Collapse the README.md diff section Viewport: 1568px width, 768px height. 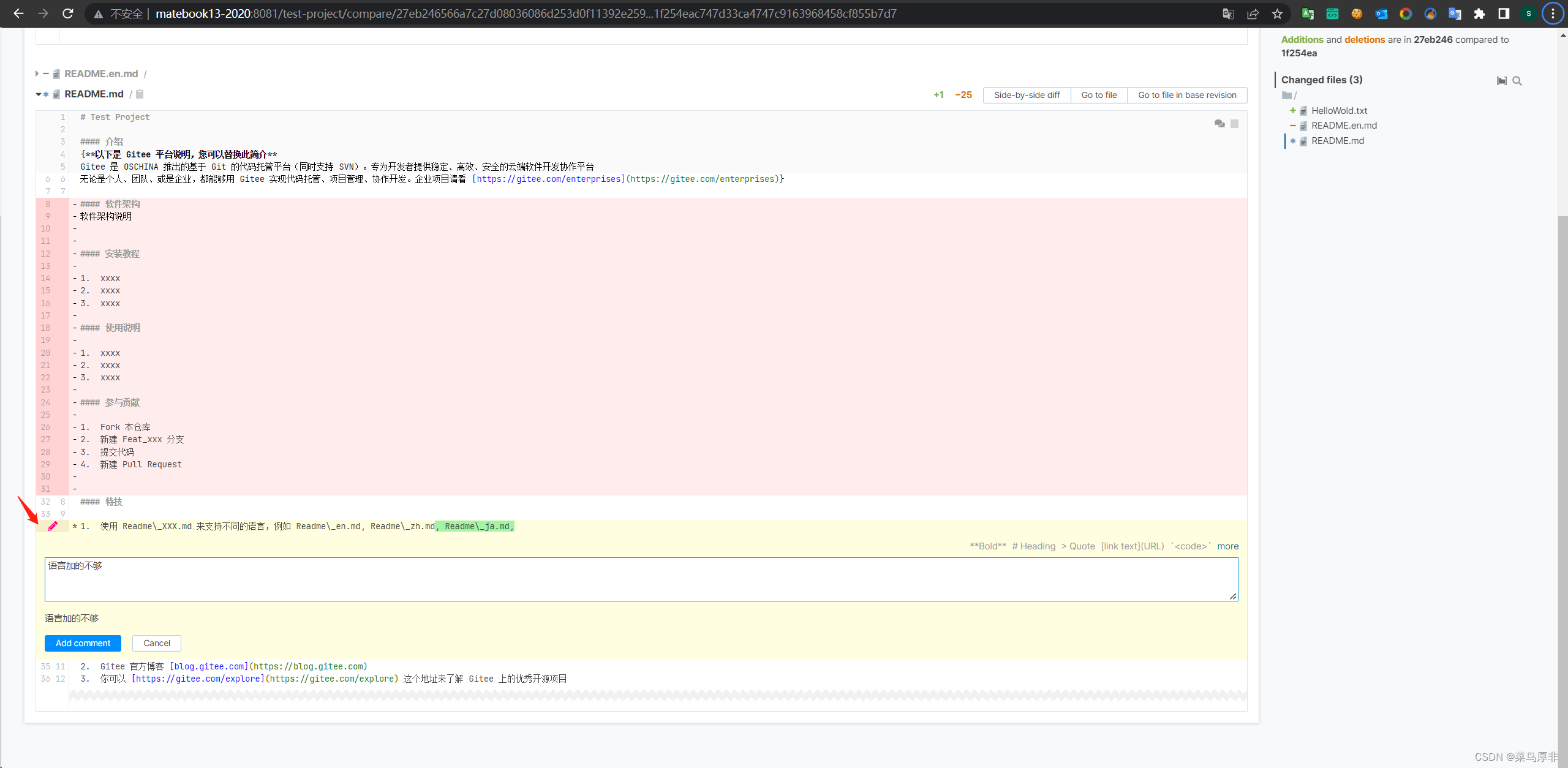(38, 94)
